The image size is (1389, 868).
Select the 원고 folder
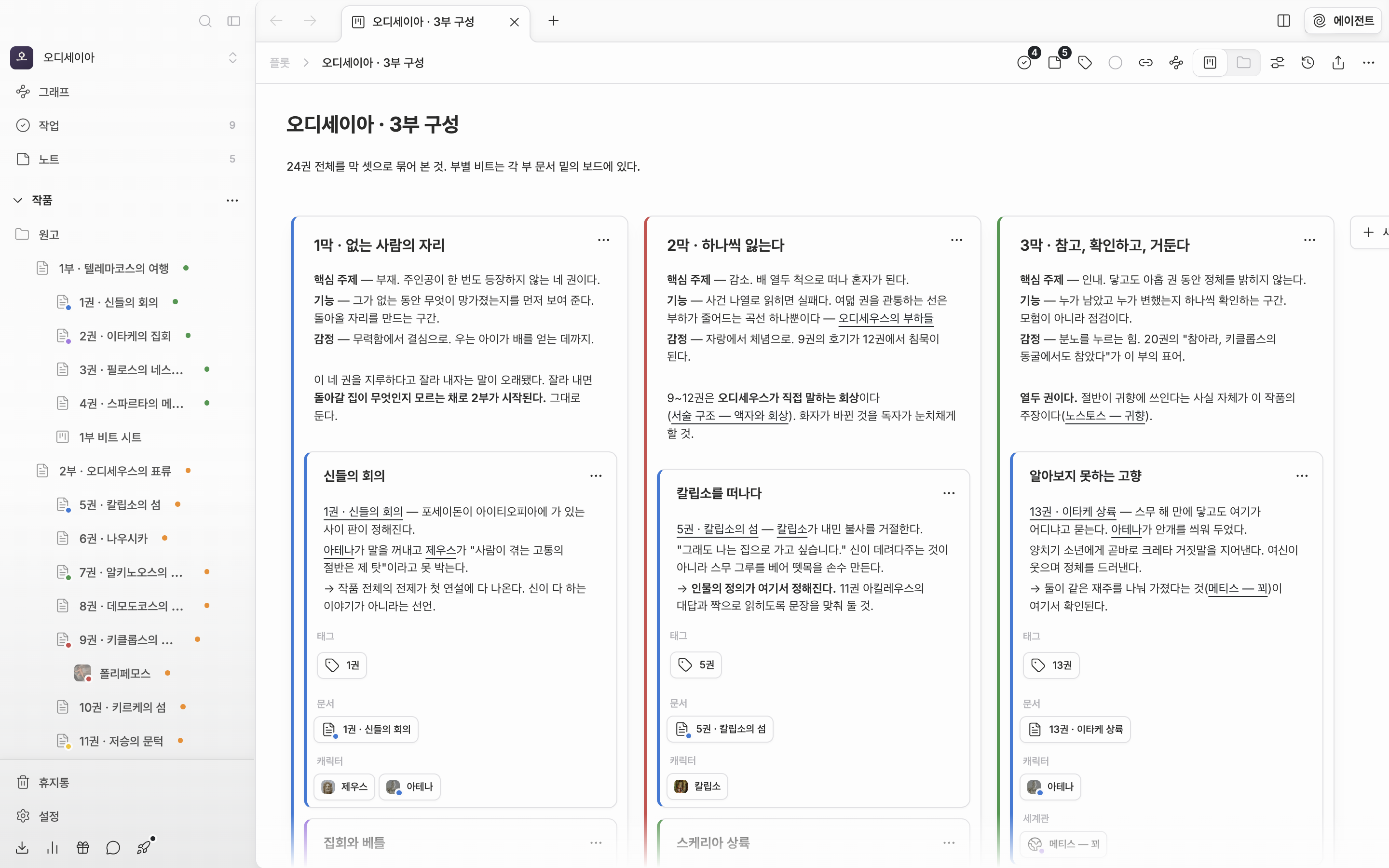point(127,234)
